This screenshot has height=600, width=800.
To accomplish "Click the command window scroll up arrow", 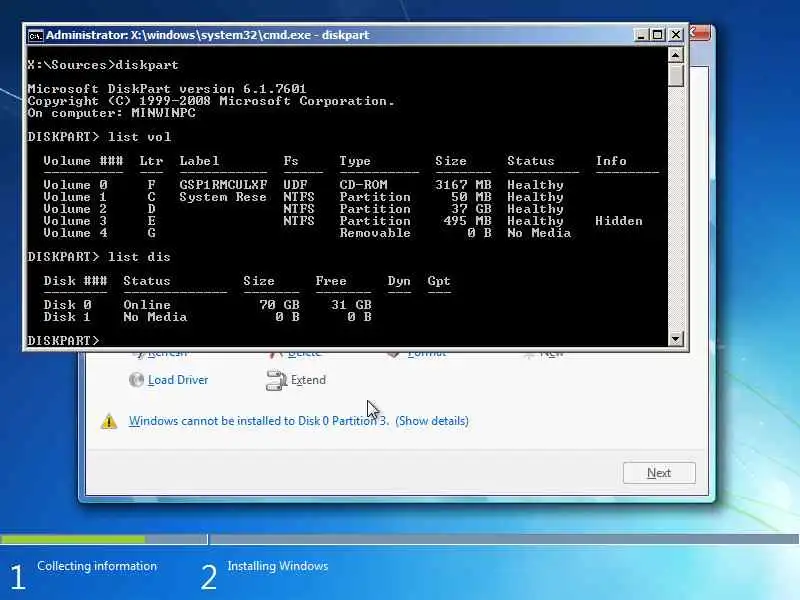I will [676, 55].
